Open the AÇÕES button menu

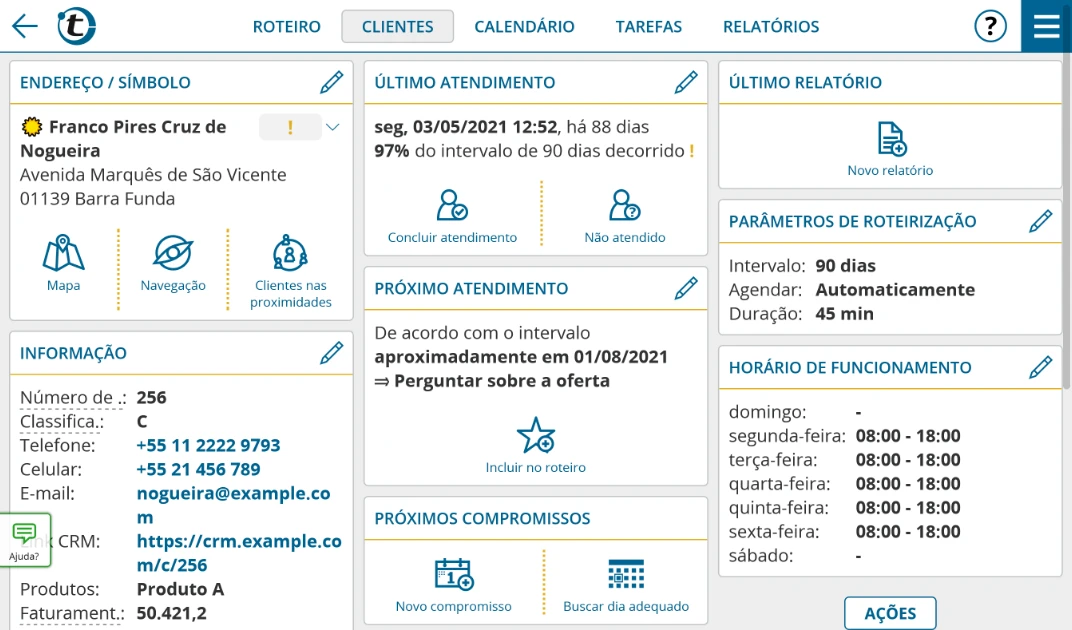(x=890, y=613)
